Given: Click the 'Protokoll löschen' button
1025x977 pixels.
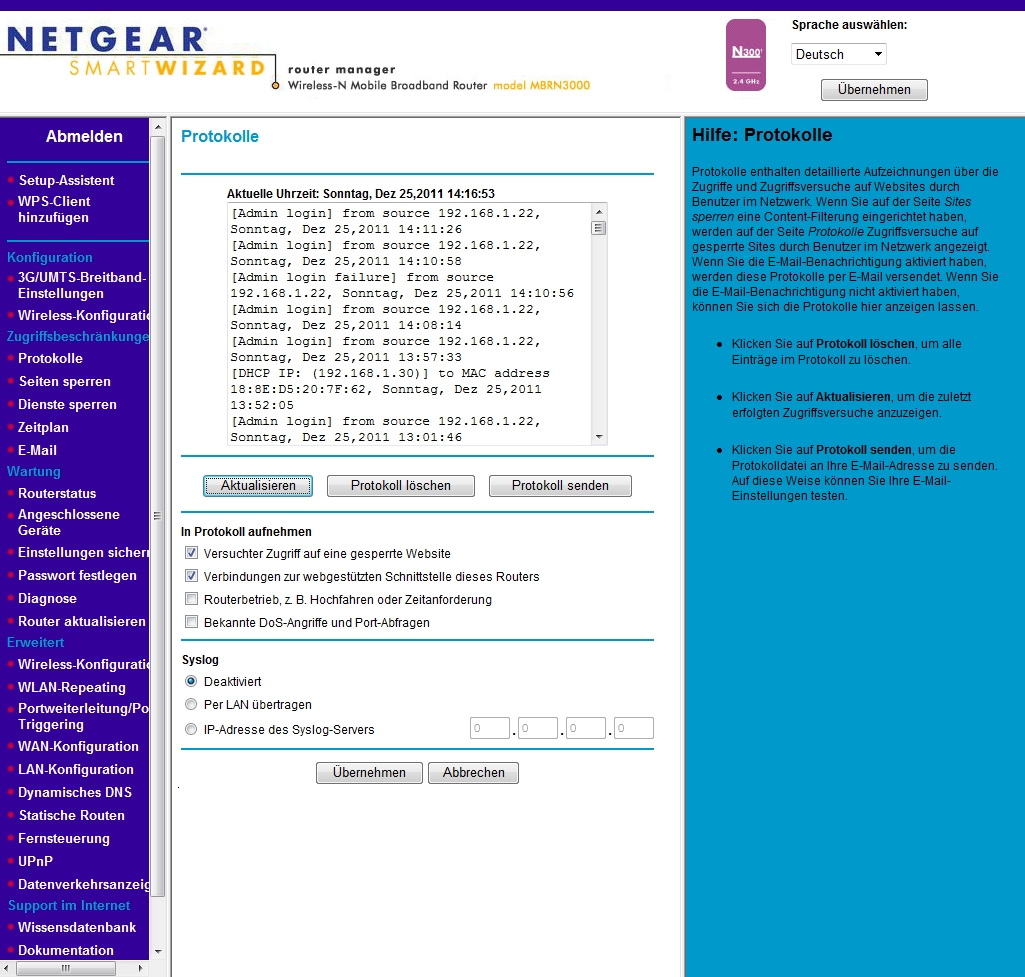Looking at the screenshot, I should (x=401, y=486).
